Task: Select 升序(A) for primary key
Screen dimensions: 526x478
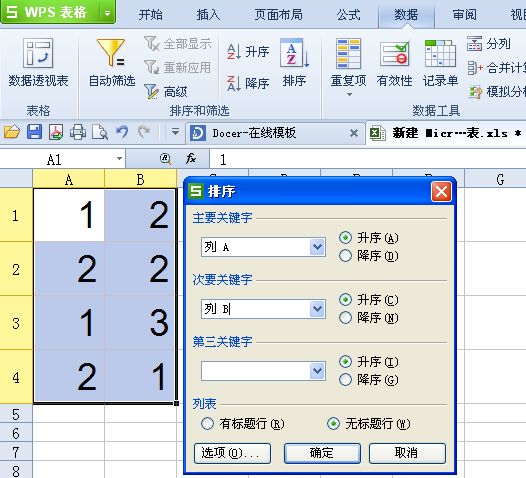Action: 345,238
